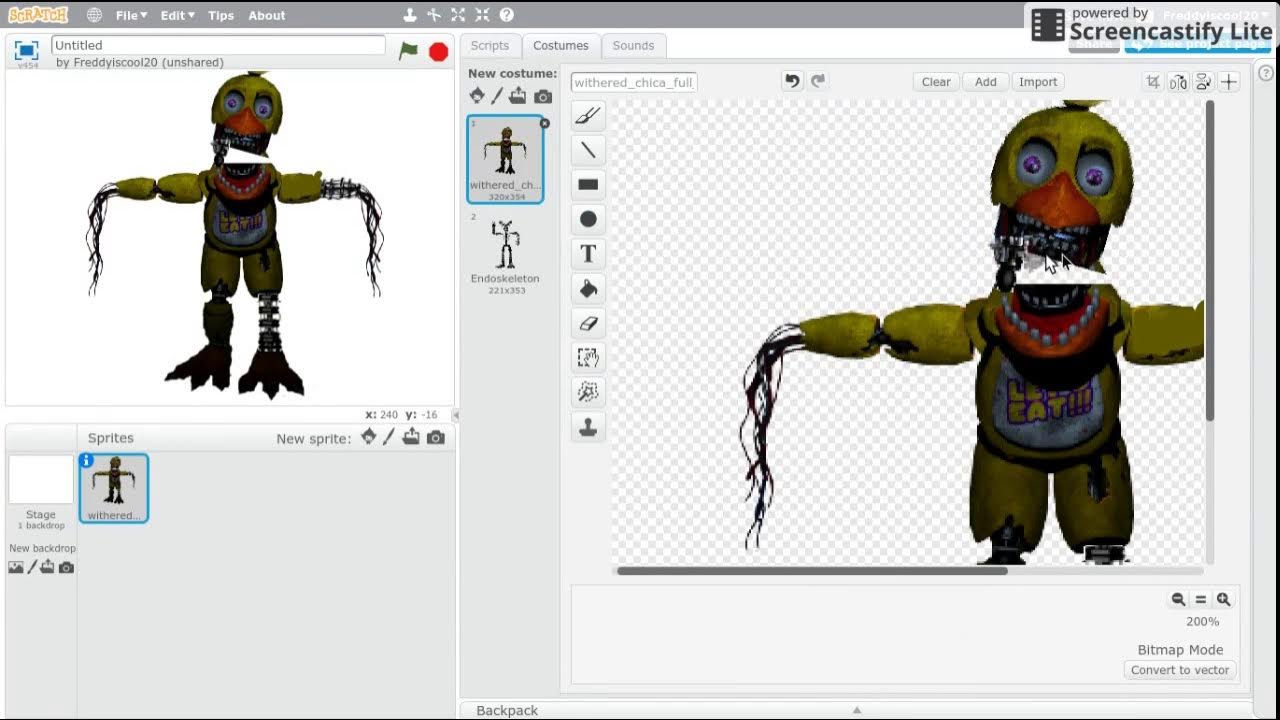Viewport: 1280px width, 720px height.
Task: Flip costume up-down
Action: (1204, 82)
